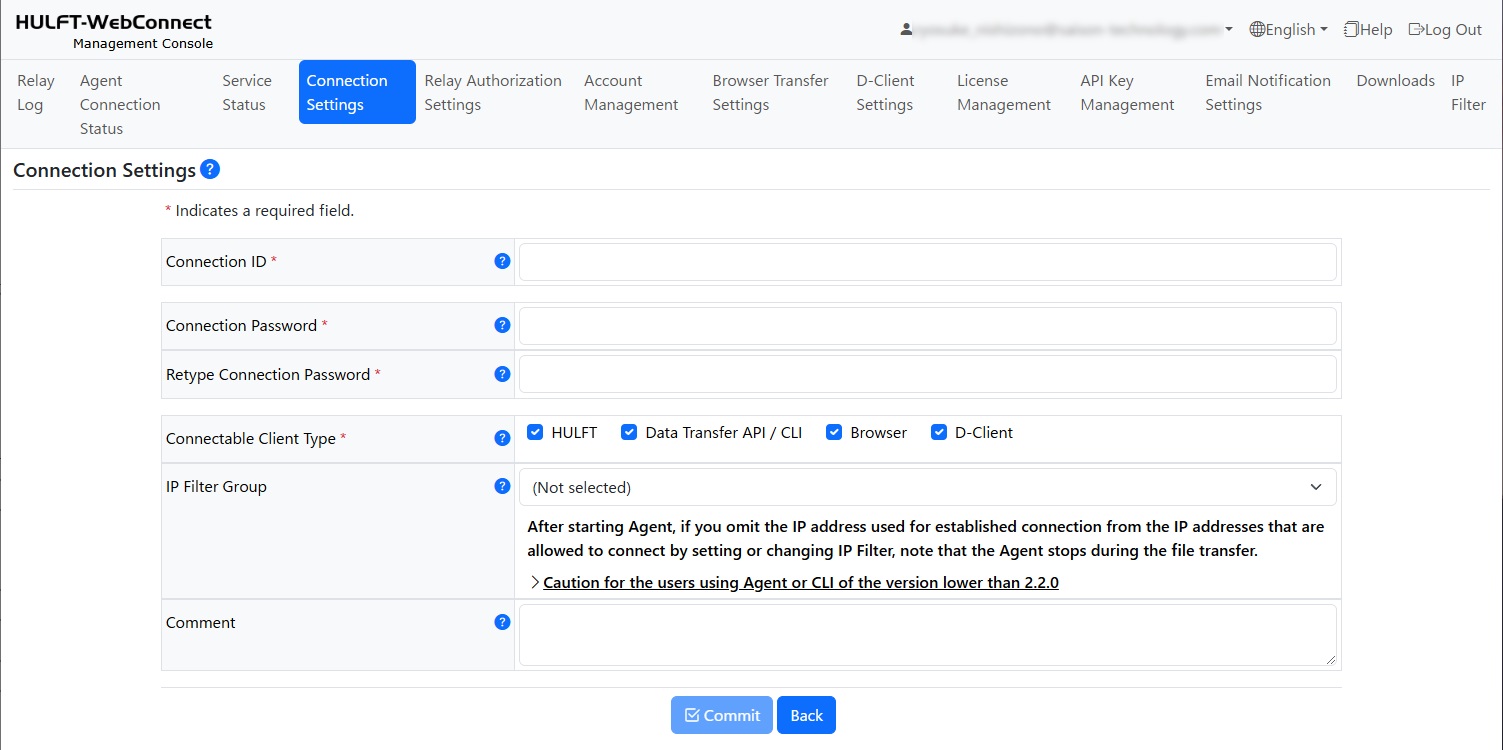1503x750 pixels.
Task: Click the Back button
Action: click(806, 715)
